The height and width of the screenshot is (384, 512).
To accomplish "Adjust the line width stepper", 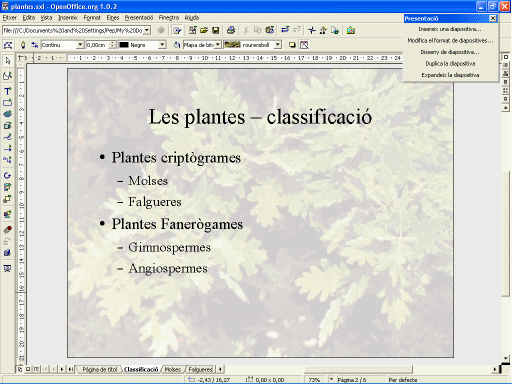I will click(113, 45).
